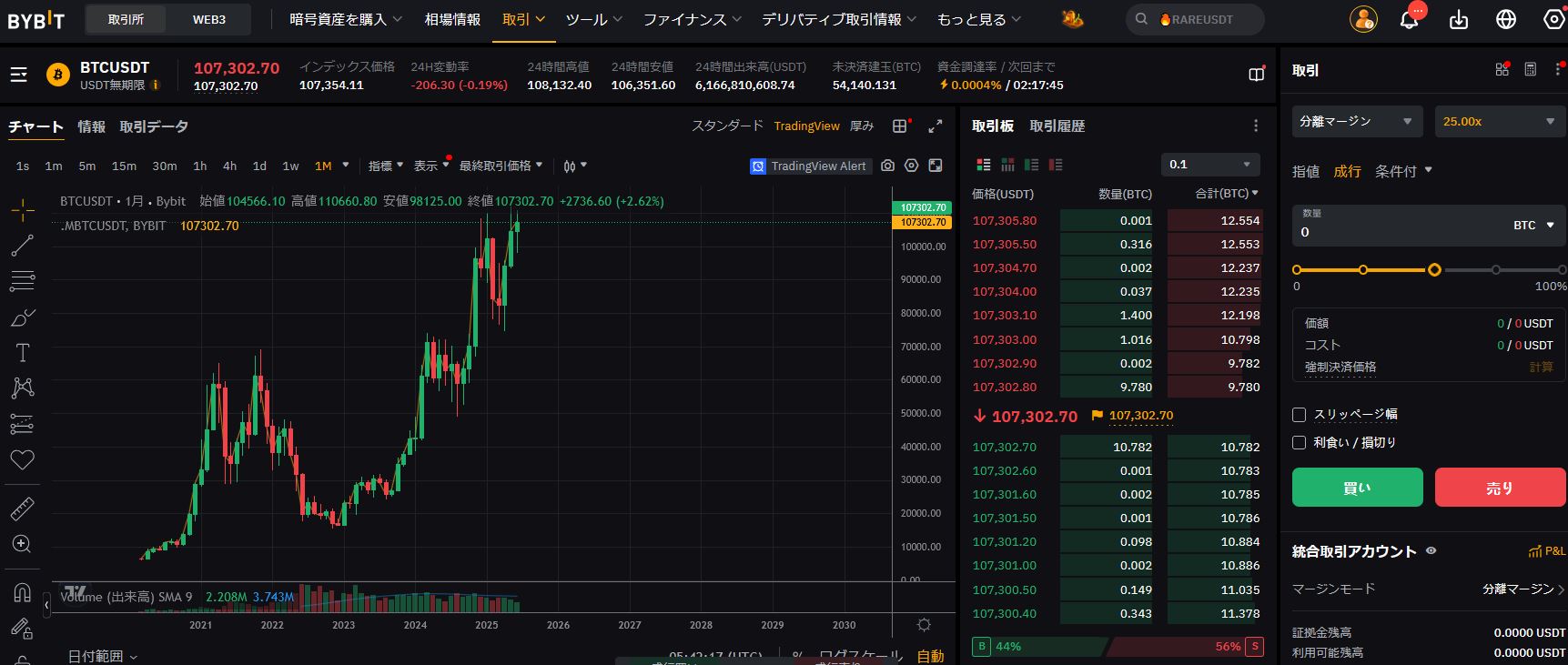Open the Bybit logo home link
This screenshot has width=1568, height=665.
(x=35, y=19)
